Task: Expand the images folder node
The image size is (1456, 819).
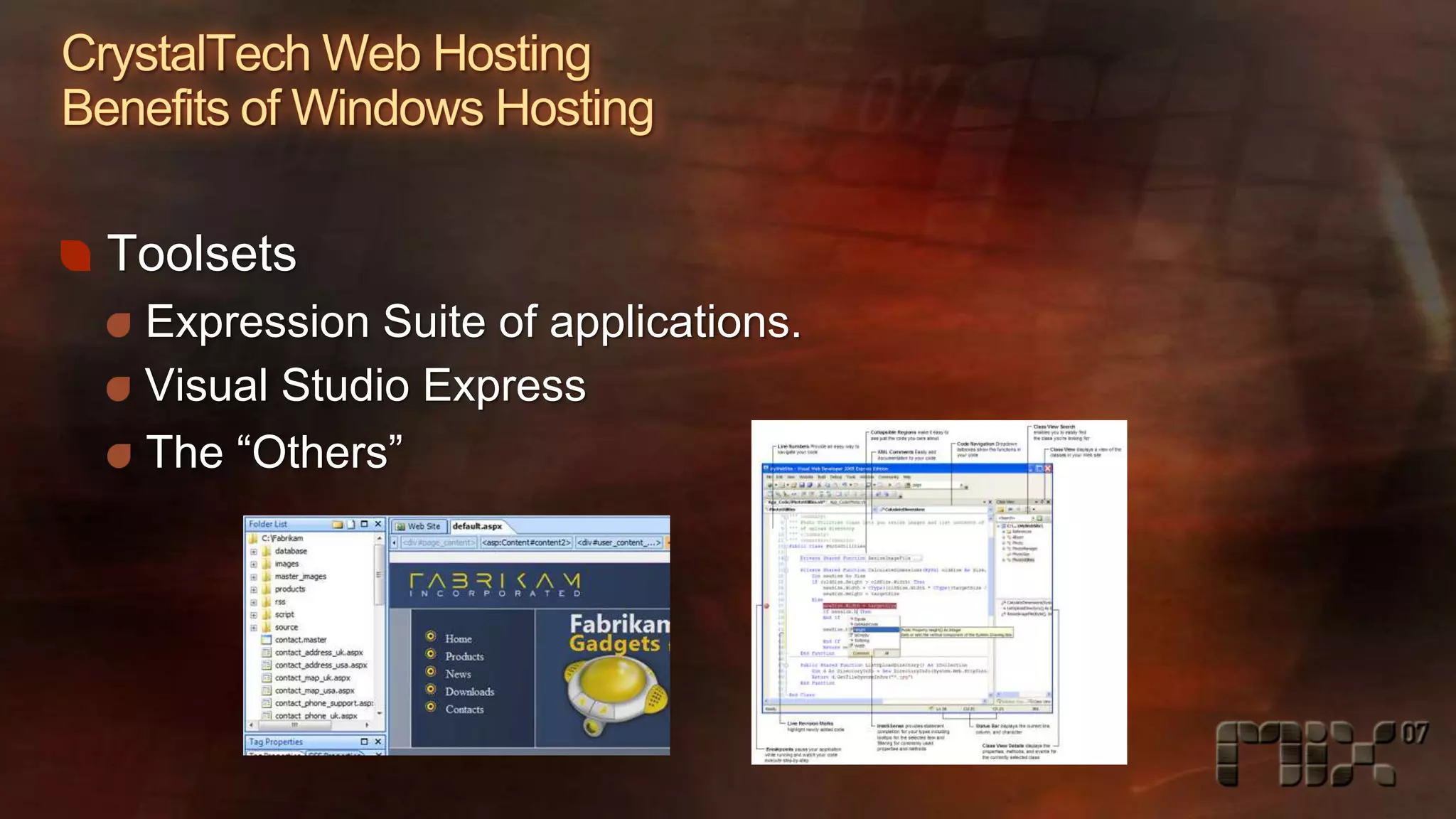Action: (254, 564)
